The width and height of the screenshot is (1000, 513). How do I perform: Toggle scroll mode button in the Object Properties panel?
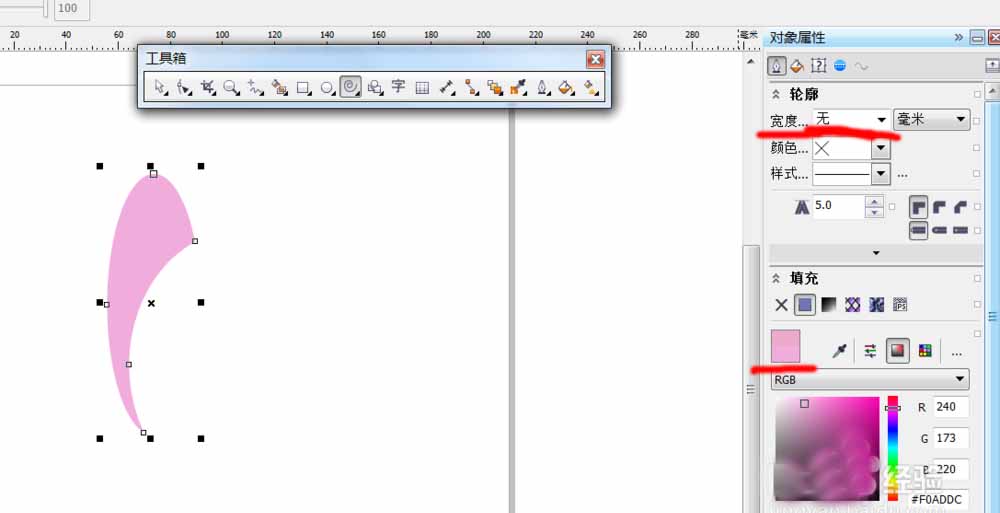tap(992, 65)
